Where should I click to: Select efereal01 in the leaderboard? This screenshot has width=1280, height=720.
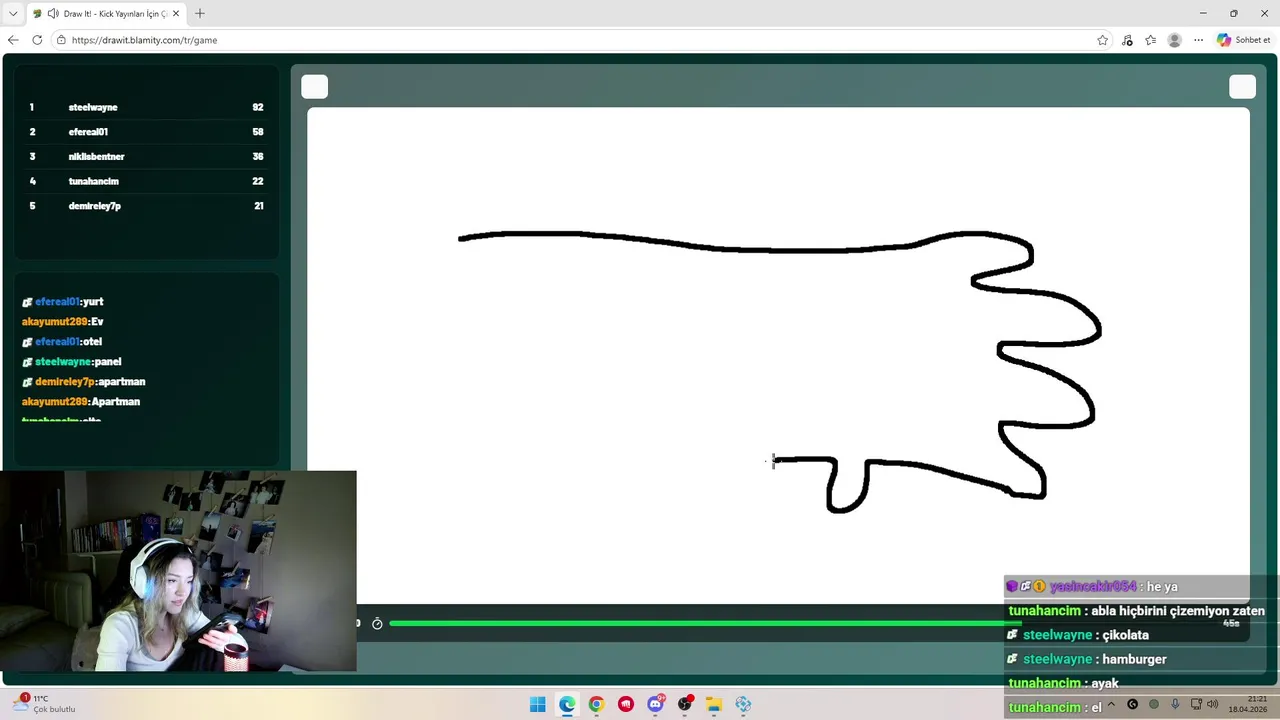coord(88,132)
